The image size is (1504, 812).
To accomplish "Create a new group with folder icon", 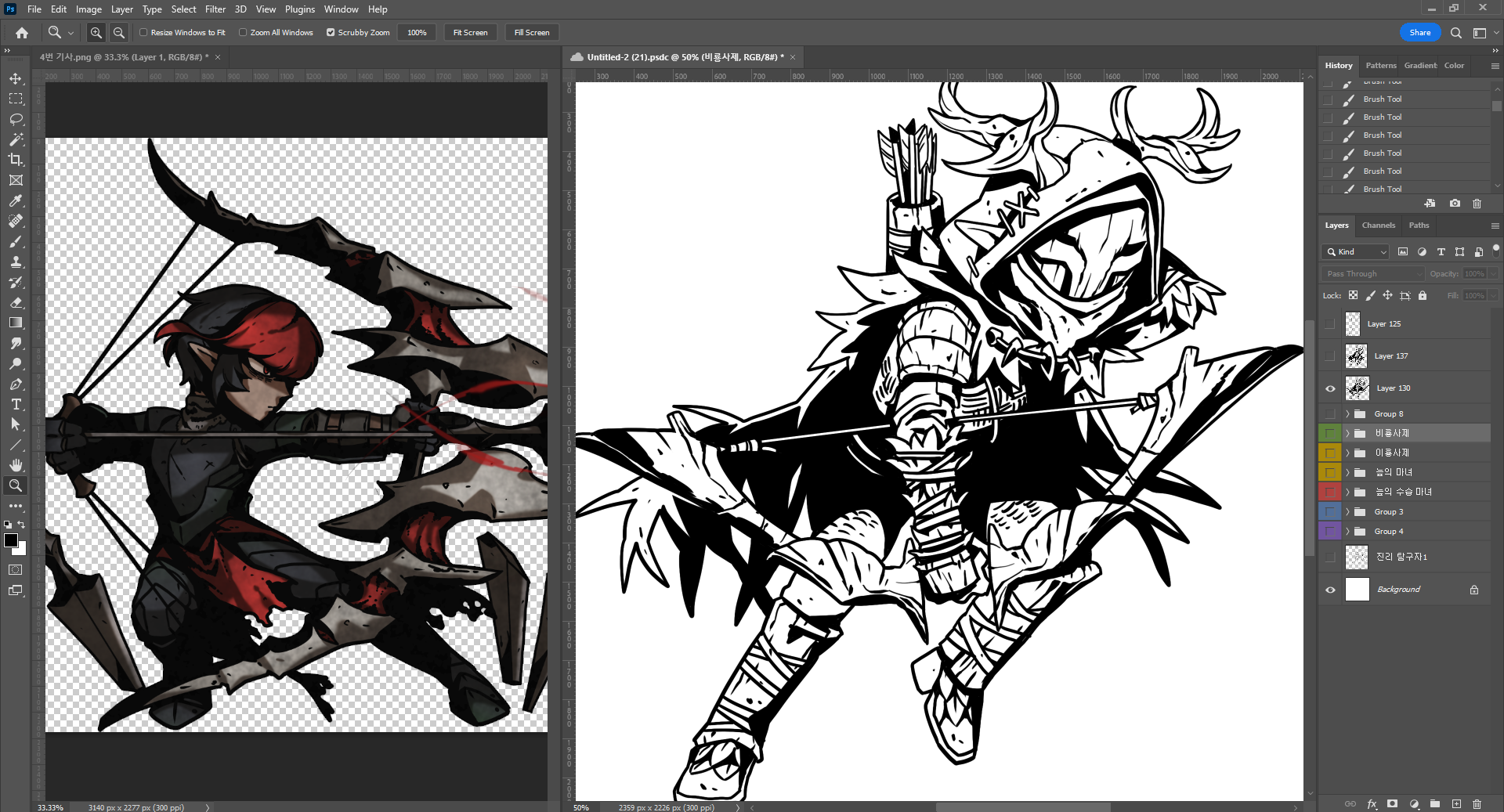I will point(1434,803).
